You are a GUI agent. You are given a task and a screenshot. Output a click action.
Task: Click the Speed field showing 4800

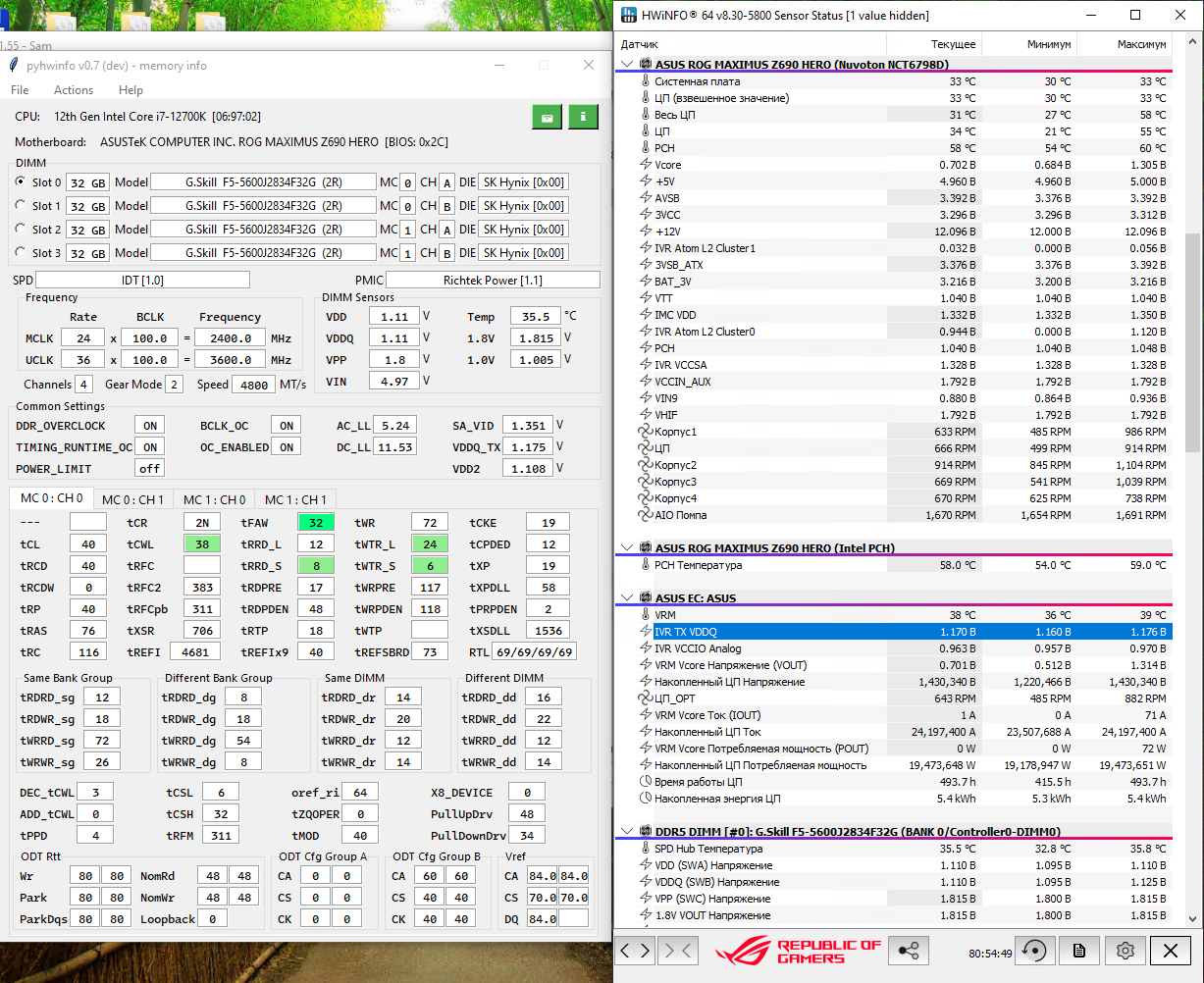253,385
